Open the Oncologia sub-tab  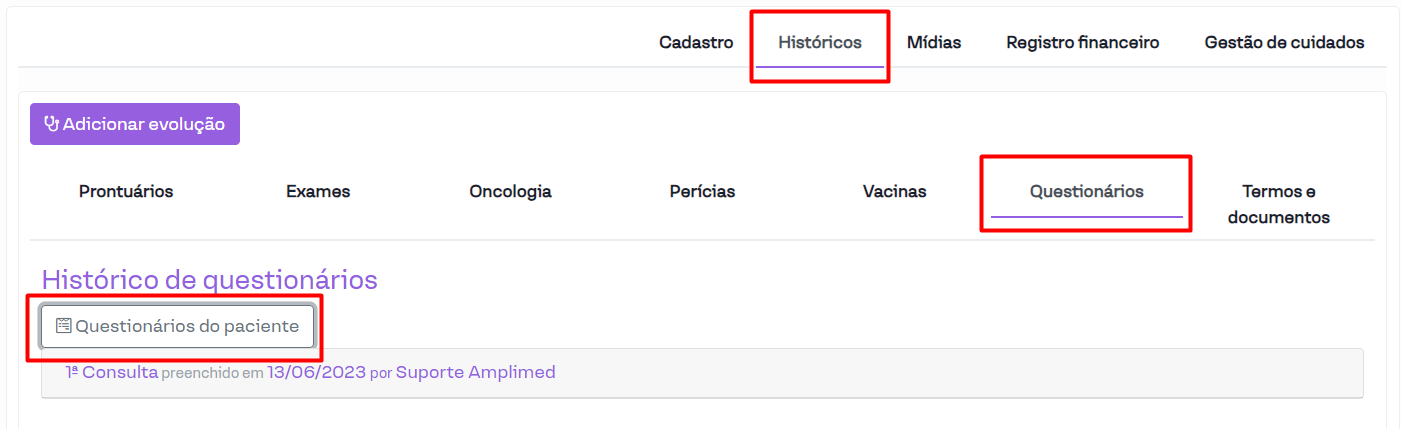pos(510,192)
